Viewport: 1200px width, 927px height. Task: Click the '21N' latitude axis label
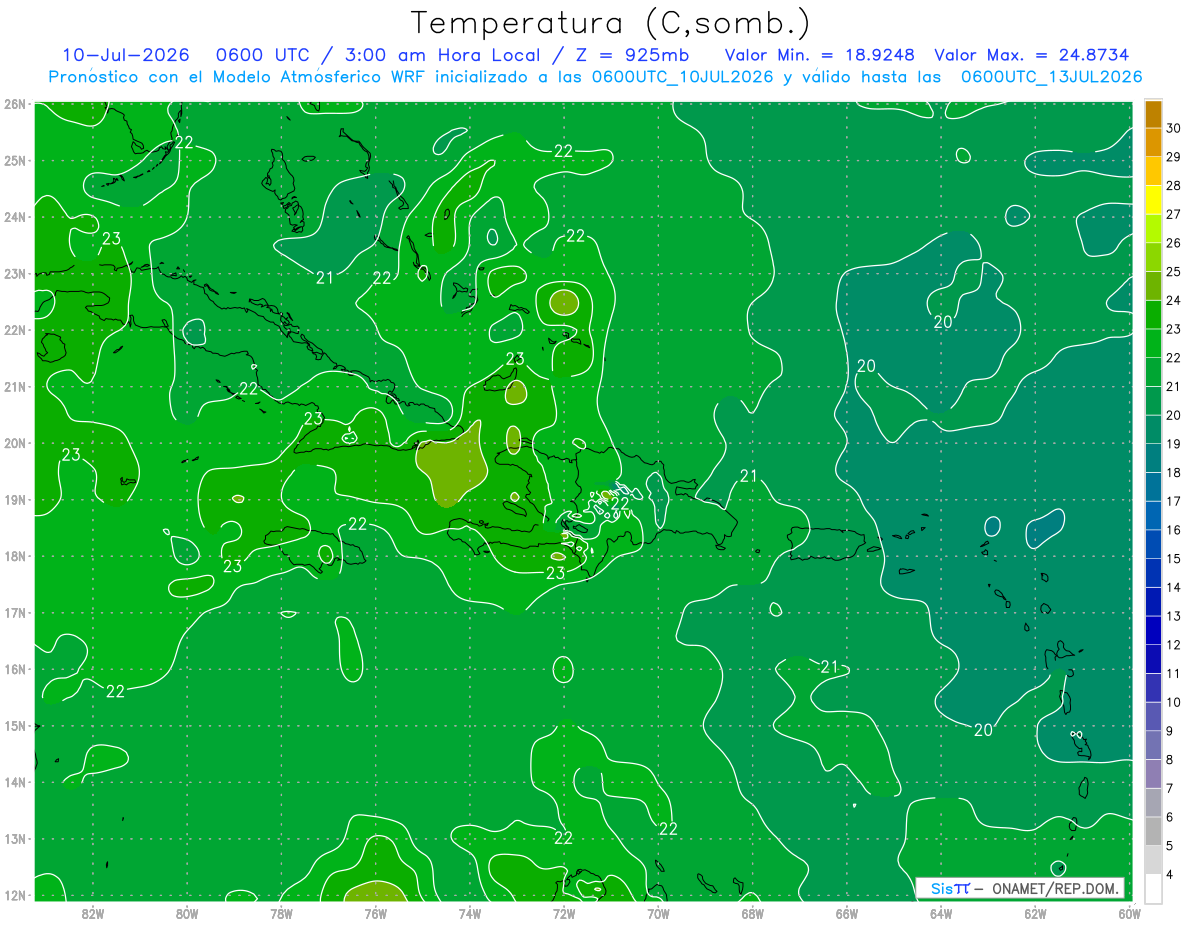point(14,387)
